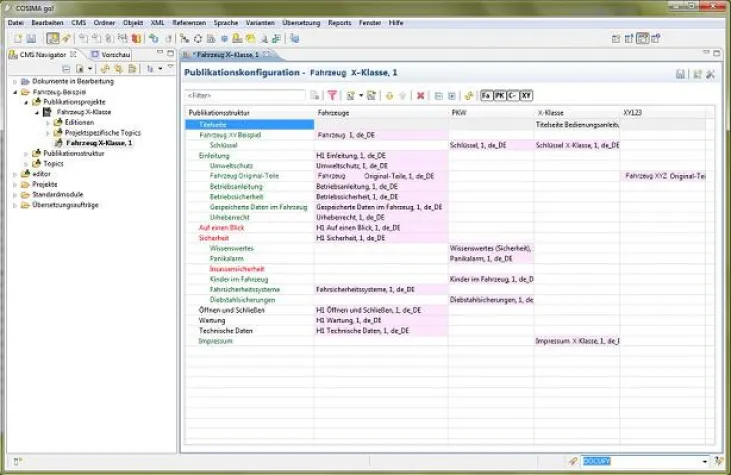Click the red X delete icon
The width and height of the screenshot is (731, 475).
click(x=421, y=95)
